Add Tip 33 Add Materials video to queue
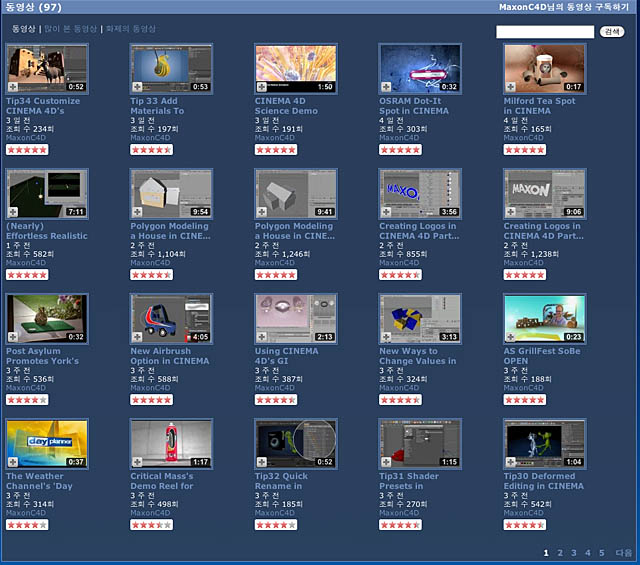Image resolution: width=640 pixels, height=565 pixels. coord(137,87)
